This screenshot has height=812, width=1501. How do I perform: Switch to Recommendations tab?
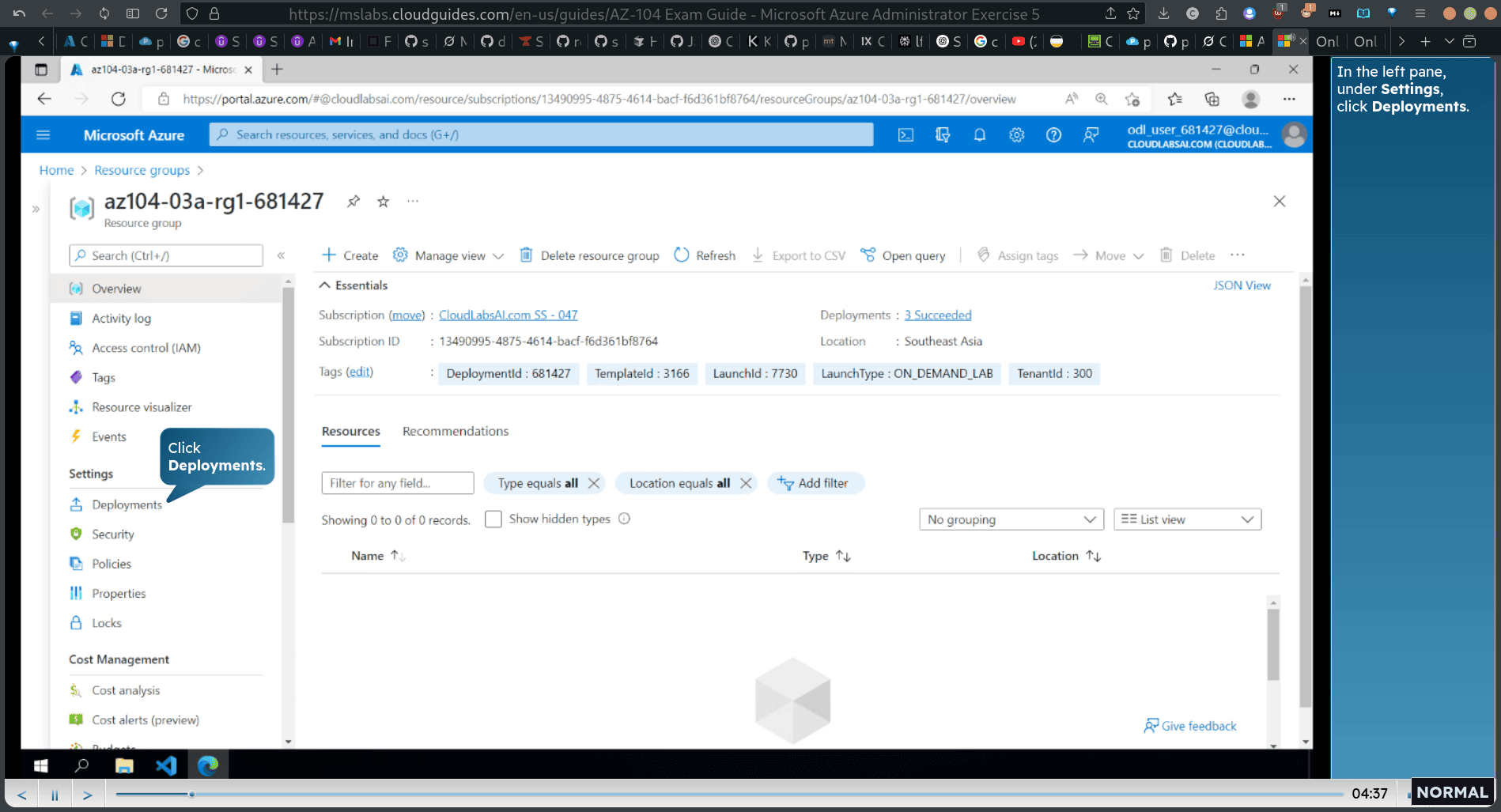tap(456, 431)
